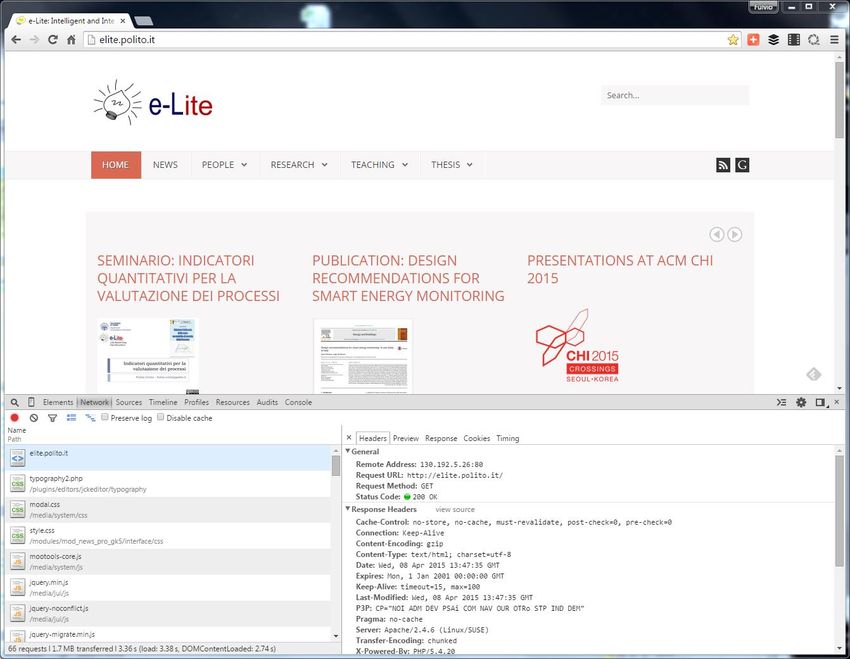Screen dimensions: 850x659
Task: Open the energy monitoring paper thumbnail
Action: pyautogui.click(x=363, y=356)
